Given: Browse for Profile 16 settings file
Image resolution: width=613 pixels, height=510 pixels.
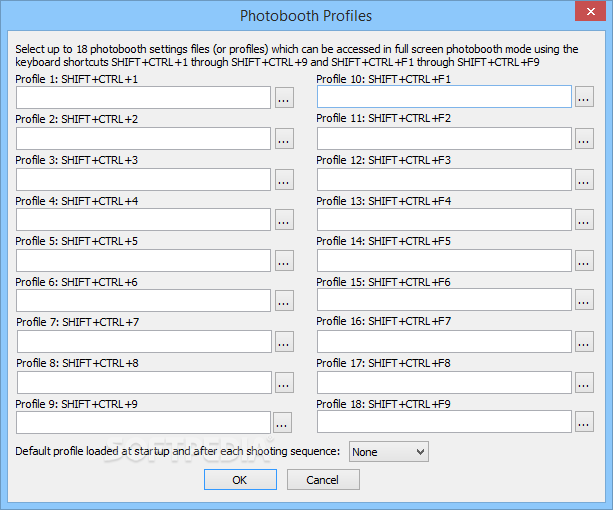Looking at the screenshot, I should 584,342.
